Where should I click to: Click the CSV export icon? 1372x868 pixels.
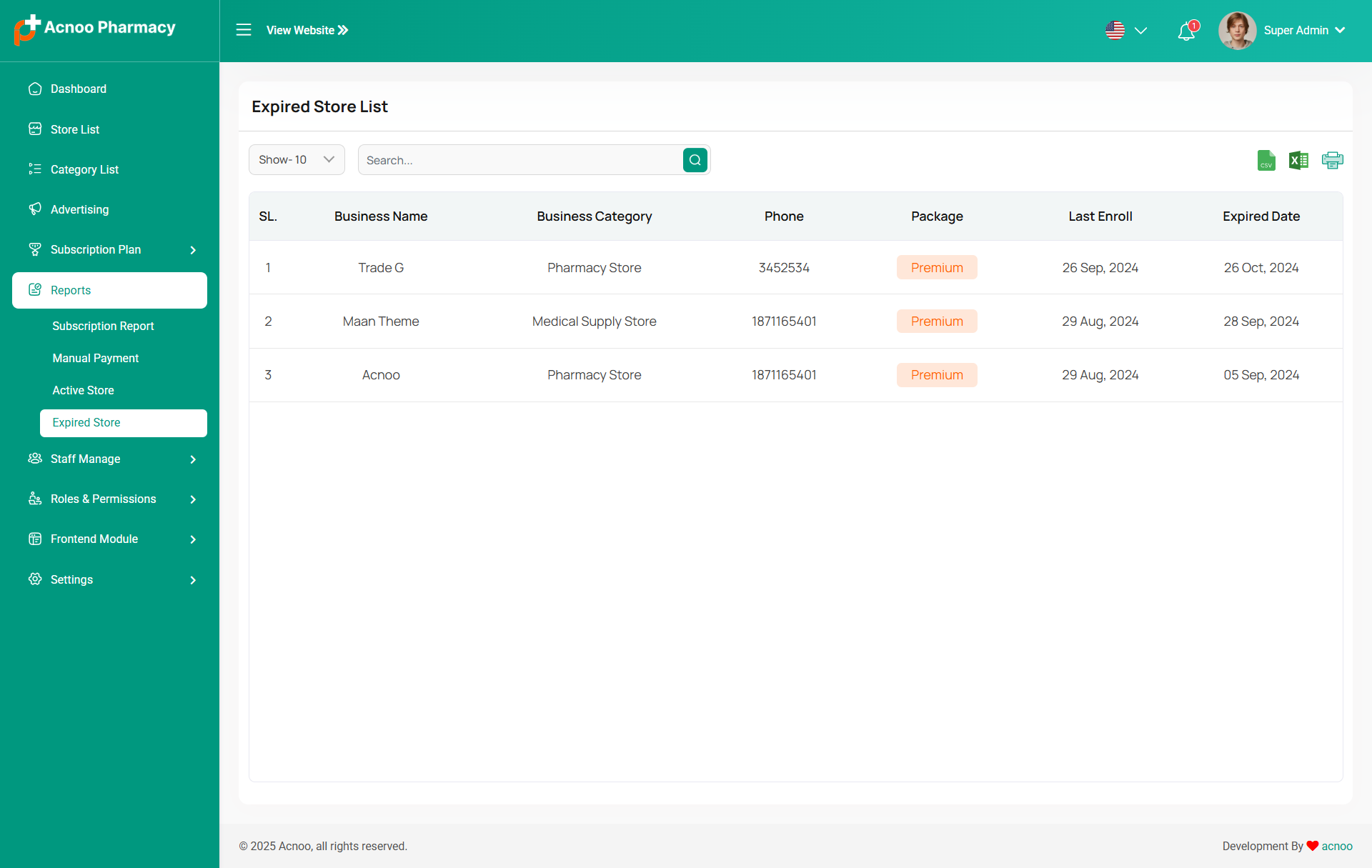tap(1266, 160)
